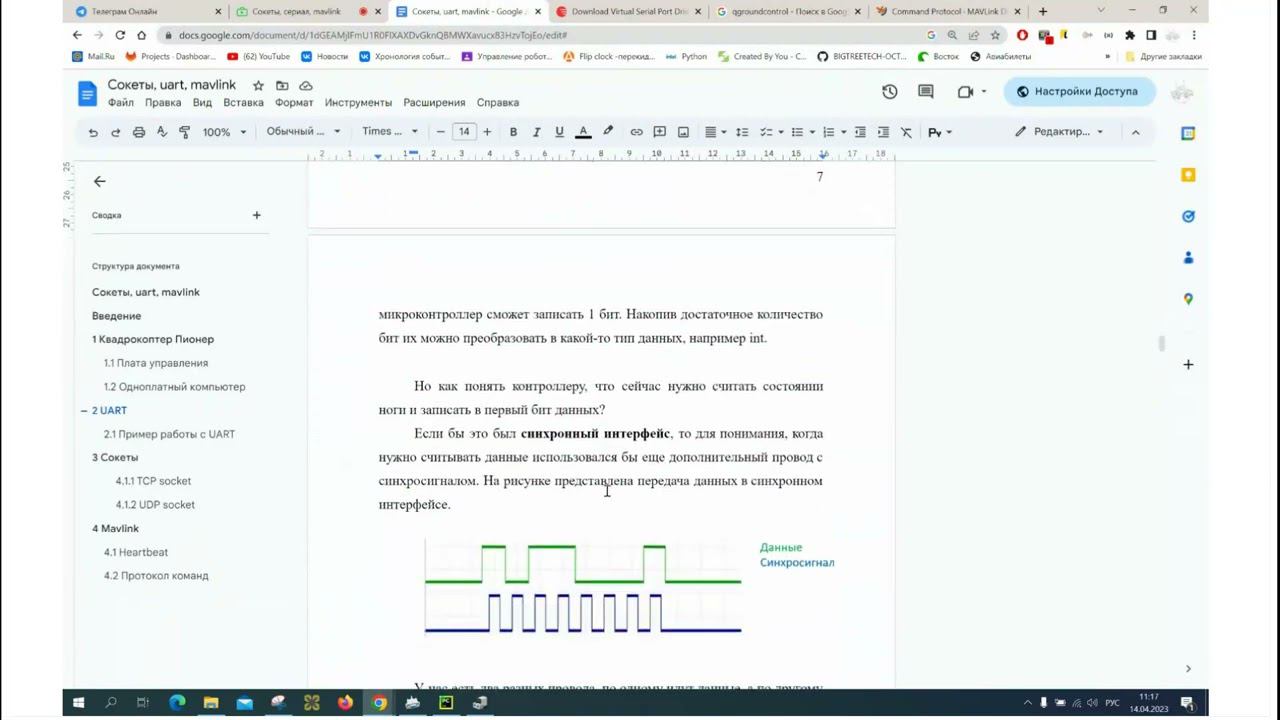This screenshot has width=1280, height=720.
Task: Open the Правка menu
Action: 163,102
